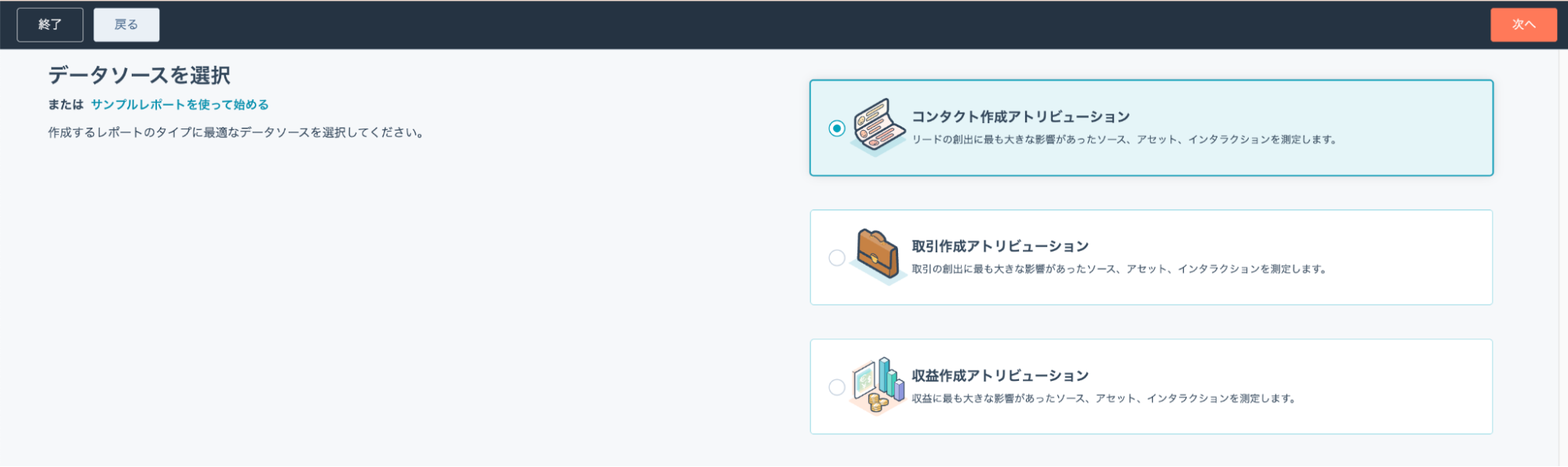
Task: Select 収益作成アトリビューション radio button
Action: [837, 387]
